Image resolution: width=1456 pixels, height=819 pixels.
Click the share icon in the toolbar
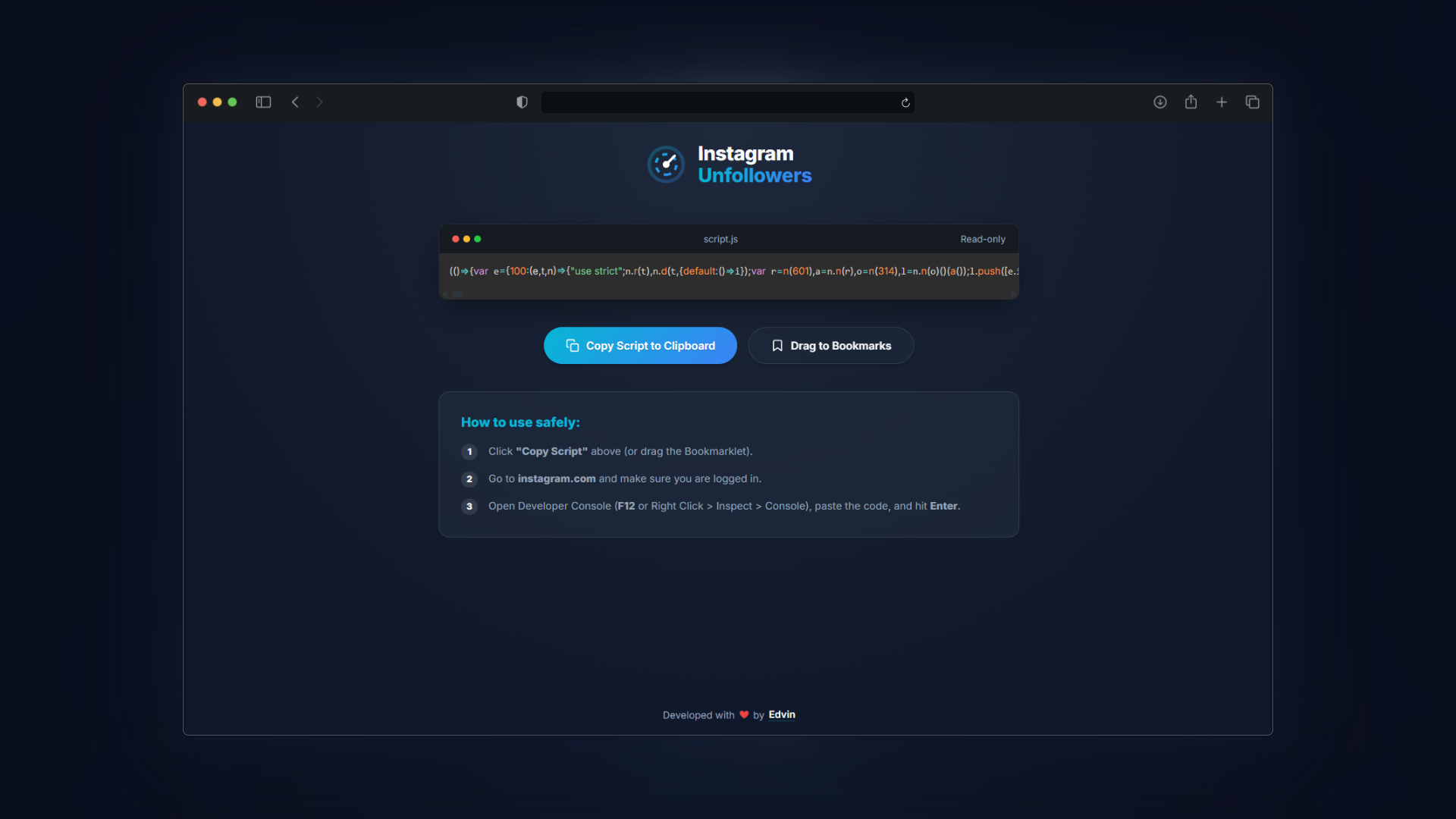tap(1191, 102)
